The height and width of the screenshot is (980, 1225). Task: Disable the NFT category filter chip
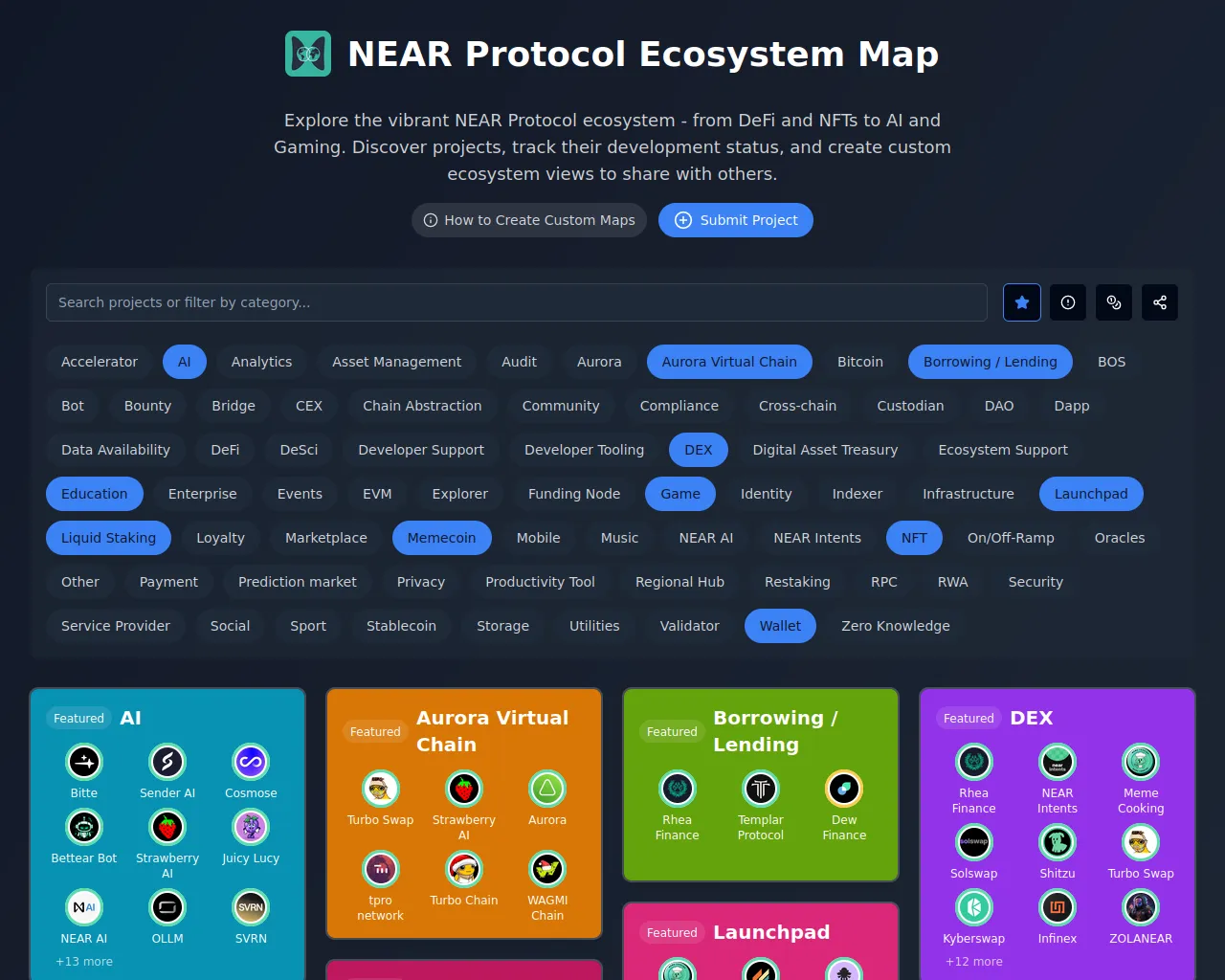tap(914, 538)
